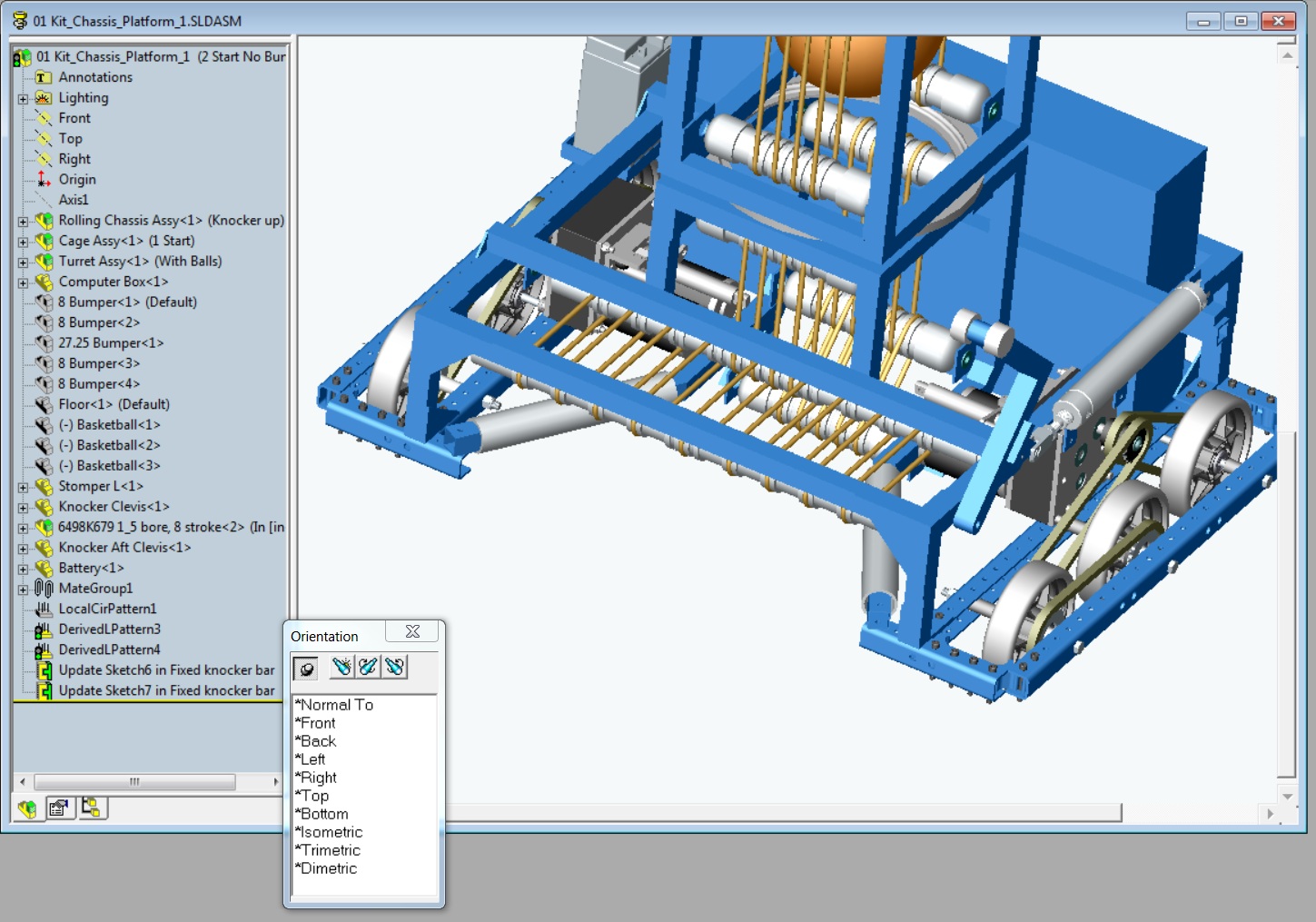The width and height of the screenshot is (1316, 922).
Task: Select 6498K679 1_5 bore cylinder component
Action: tap(171, 528)
